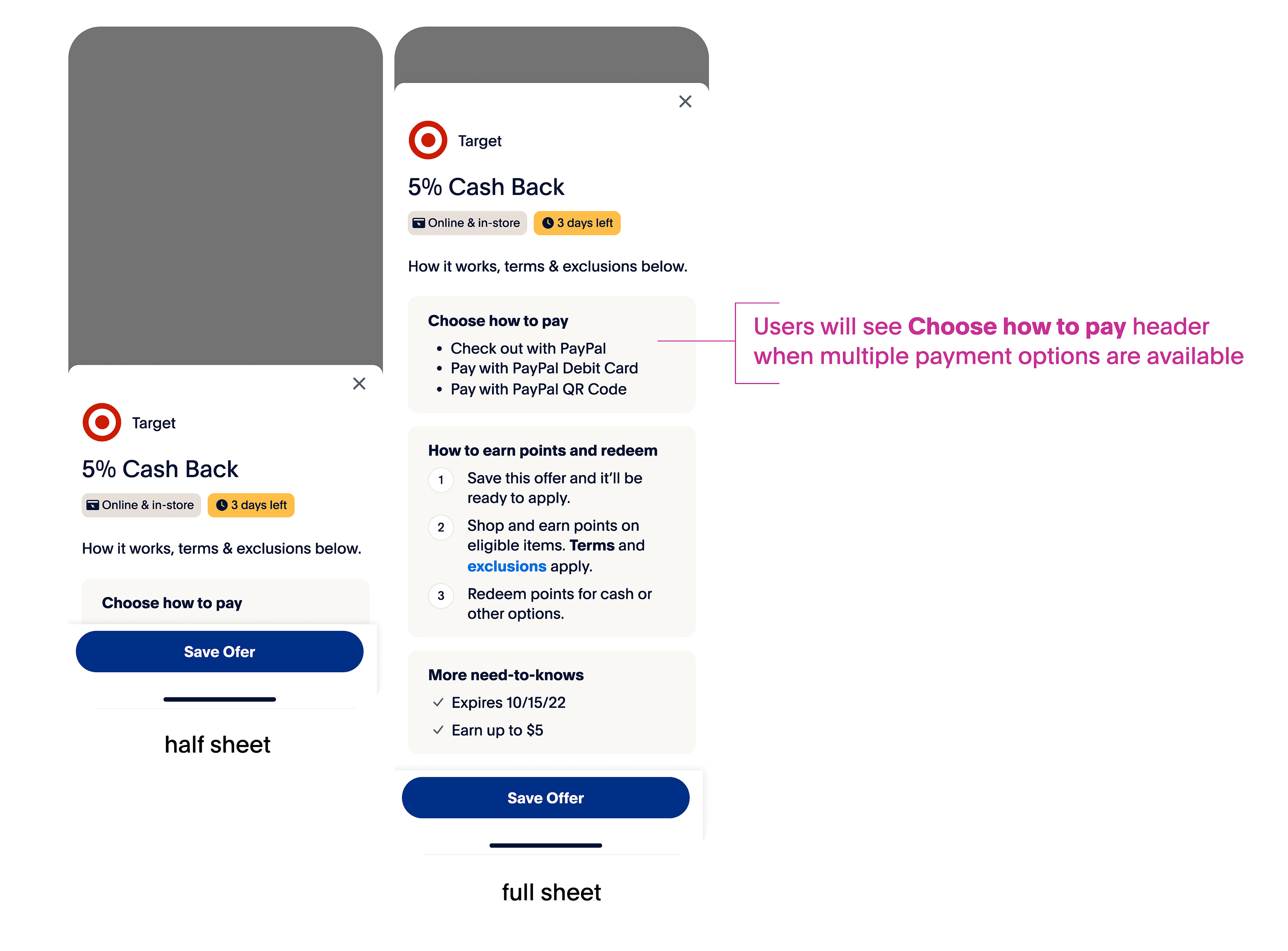Click step 3 number circle

(441, 596)
